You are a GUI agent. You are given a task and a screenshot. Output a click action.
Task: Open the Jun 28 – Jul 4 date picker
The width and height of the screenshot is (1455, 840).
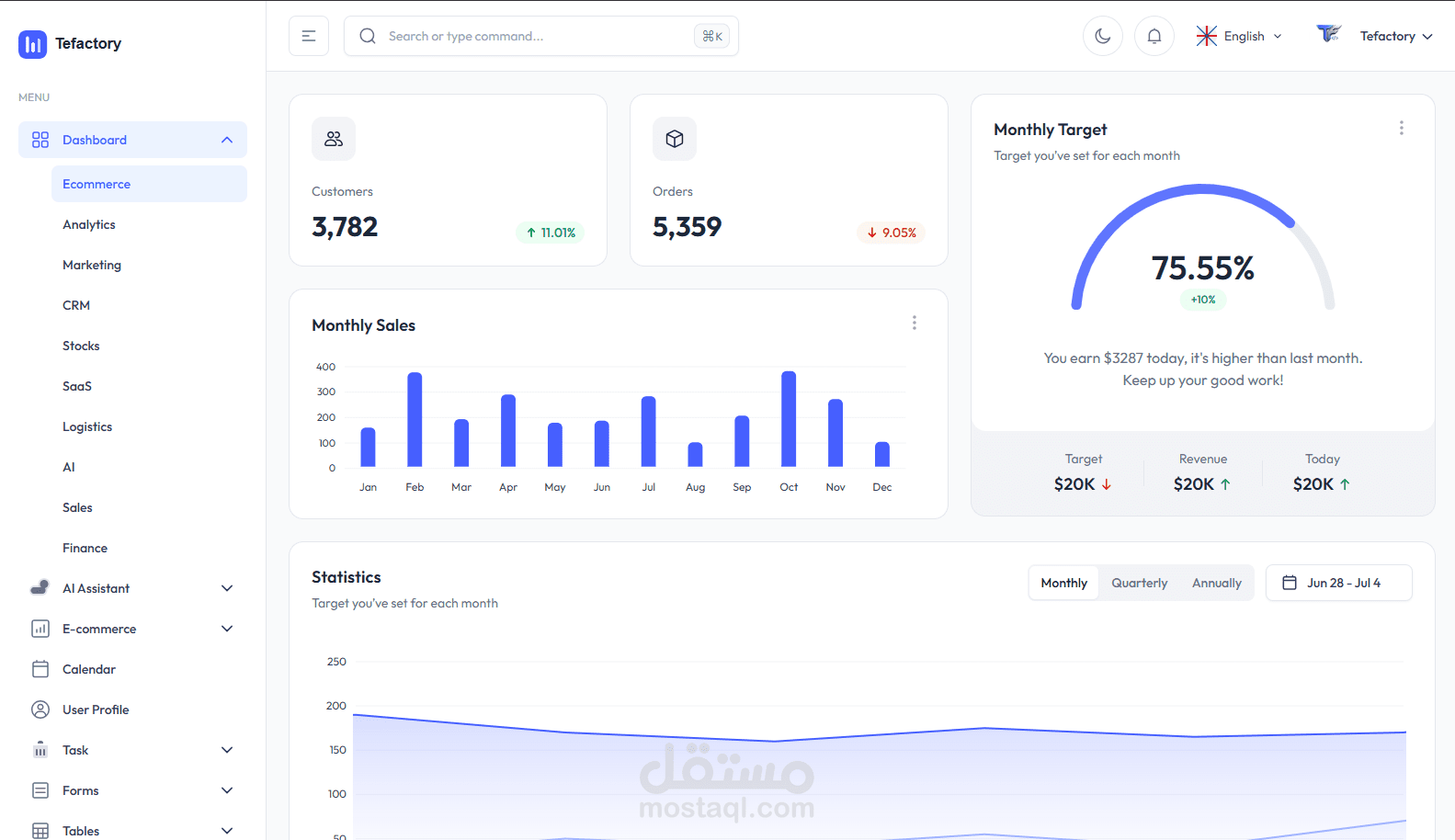(x=1339, y=583)
